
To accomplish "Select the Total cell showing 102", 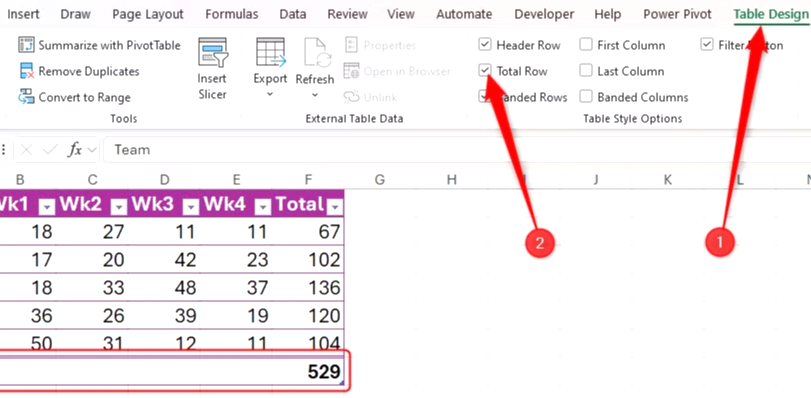I will point(308,259).
